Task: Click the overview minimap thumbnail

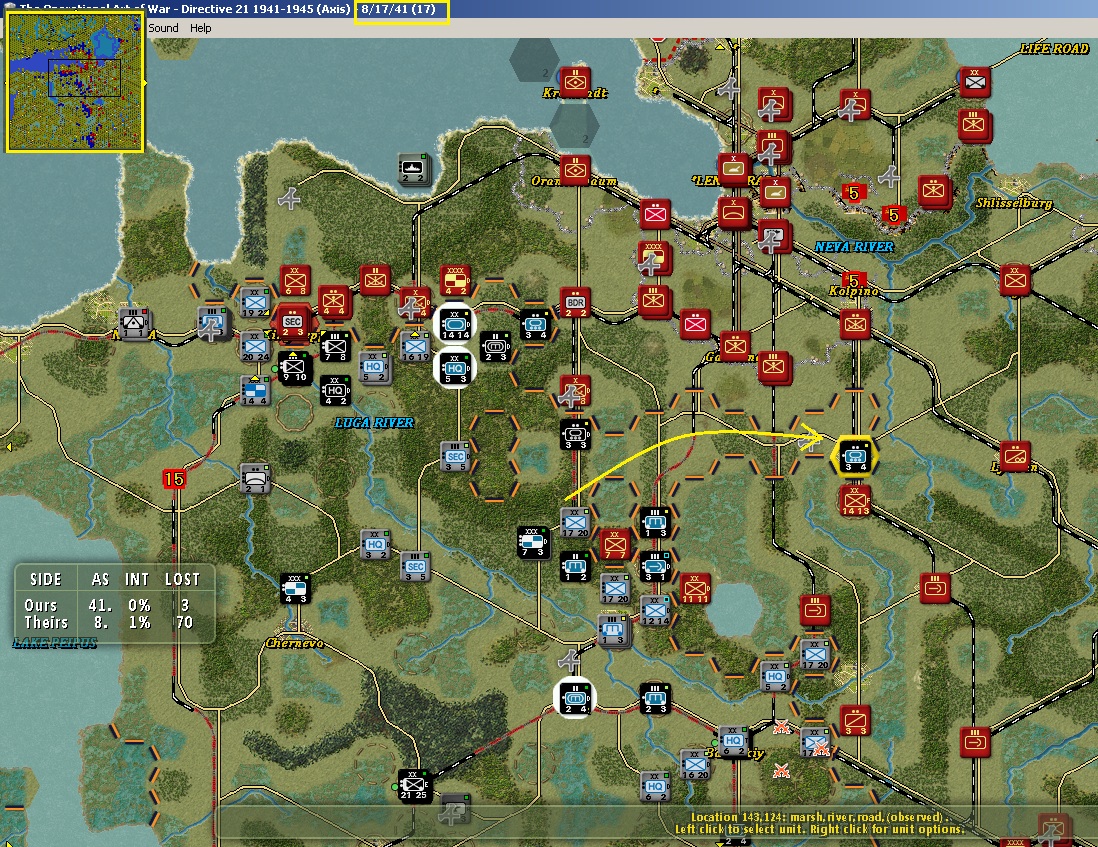Action: point(74,81)
